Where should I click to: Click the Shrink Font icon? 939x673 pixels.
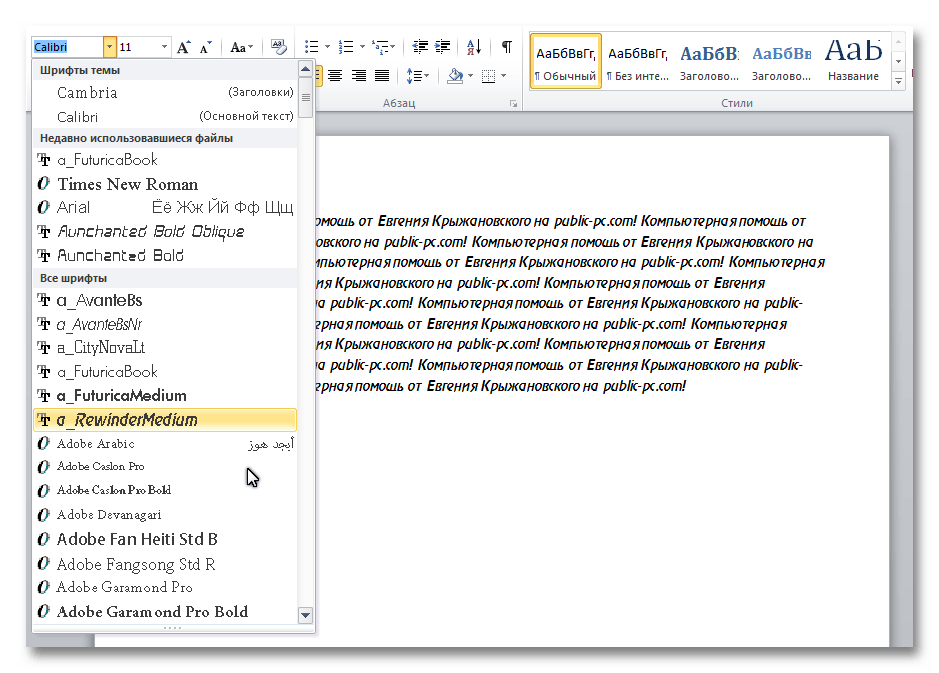(206, 47)
